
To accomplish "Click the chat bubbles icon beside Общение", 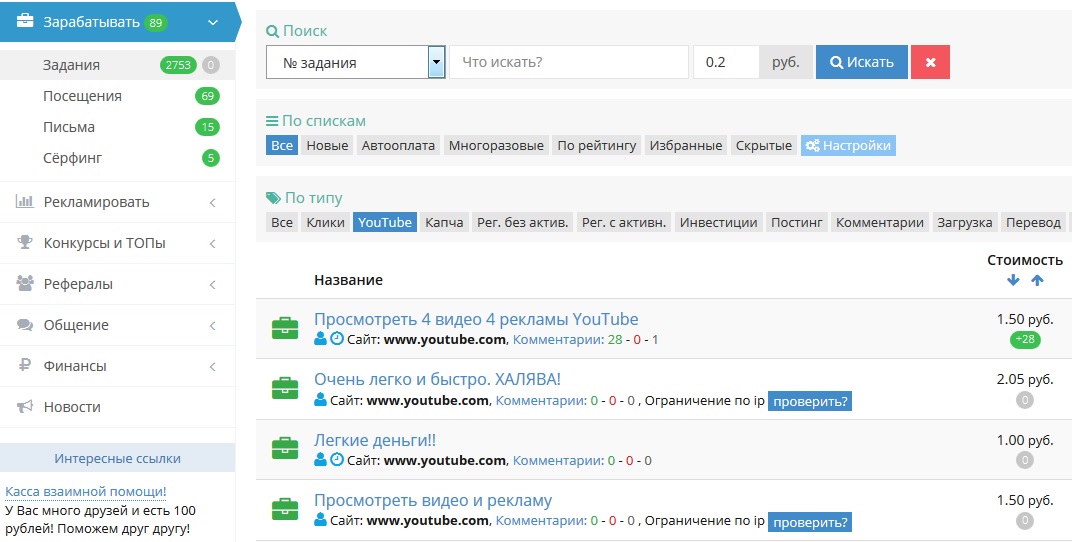I will [x=25, y=325].
